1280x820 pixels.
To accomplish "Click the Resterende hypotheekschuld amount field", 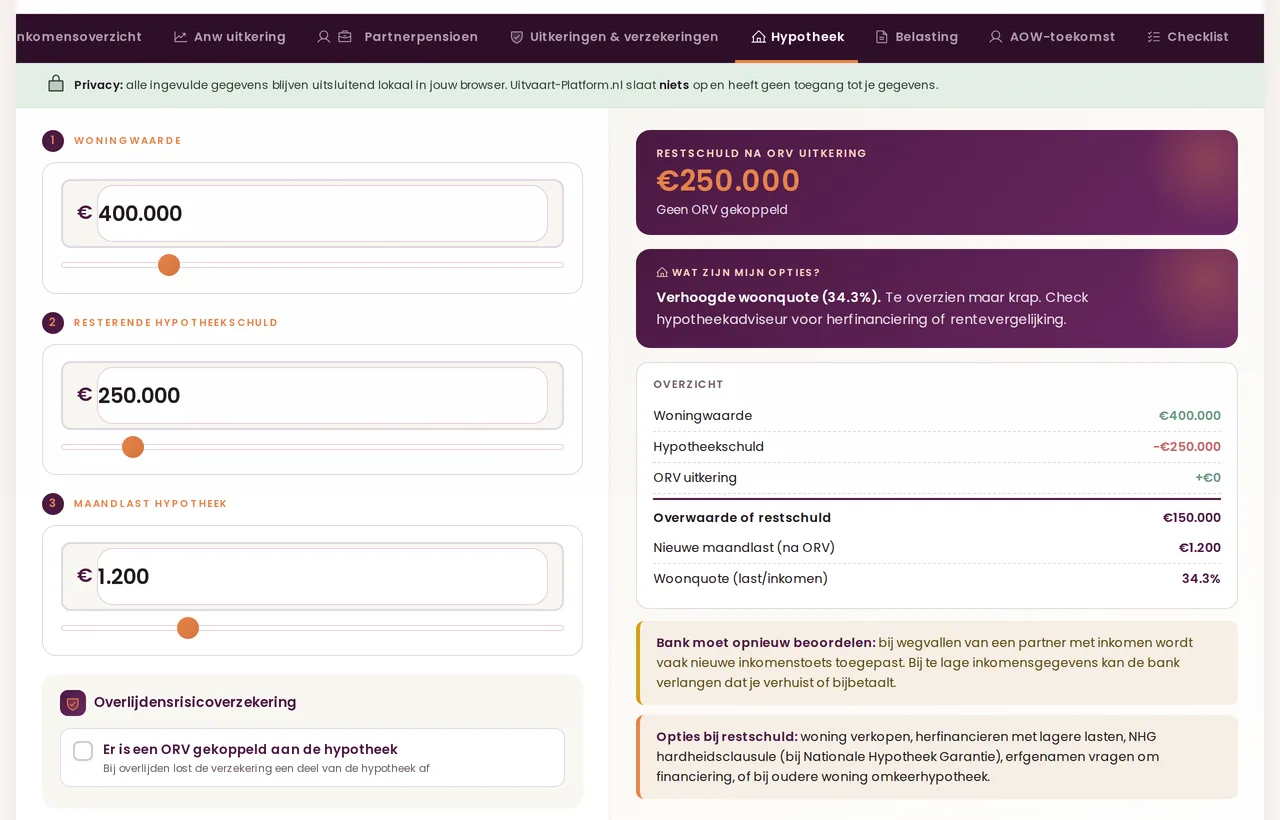I will tap(322, 395).
